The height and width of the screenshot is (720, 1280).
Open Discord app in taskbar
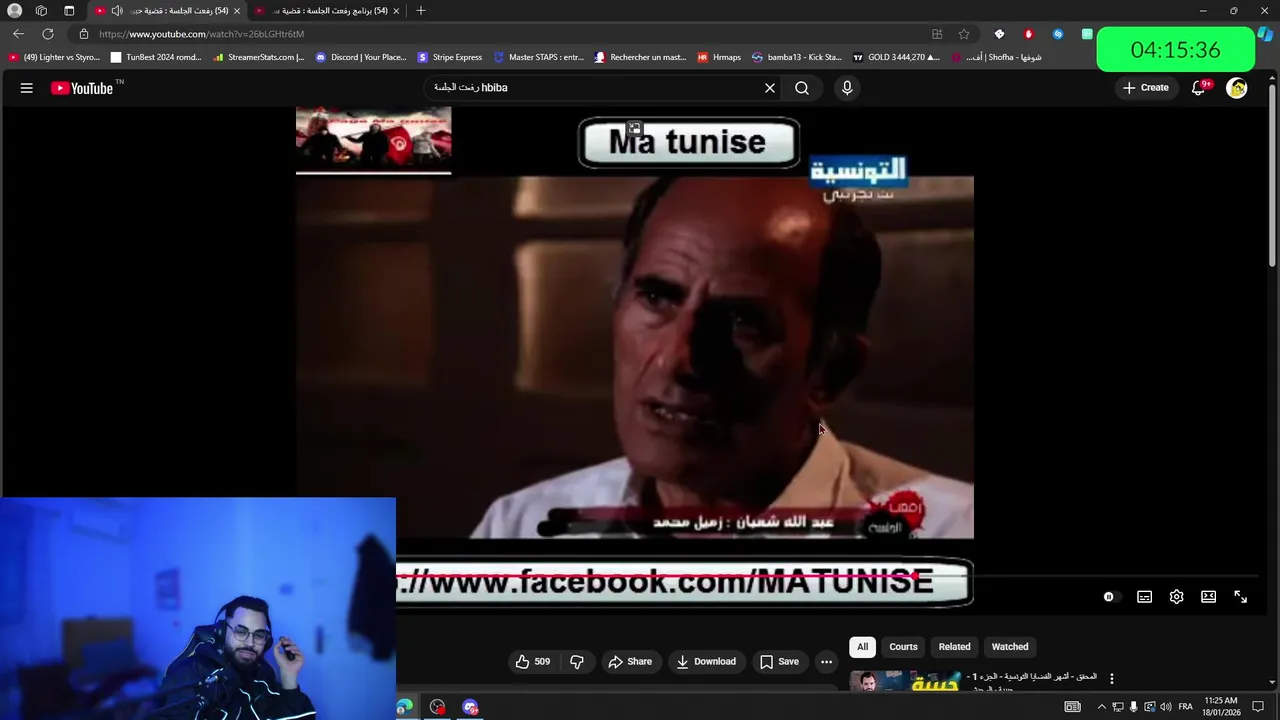click(x=470, y=707)
